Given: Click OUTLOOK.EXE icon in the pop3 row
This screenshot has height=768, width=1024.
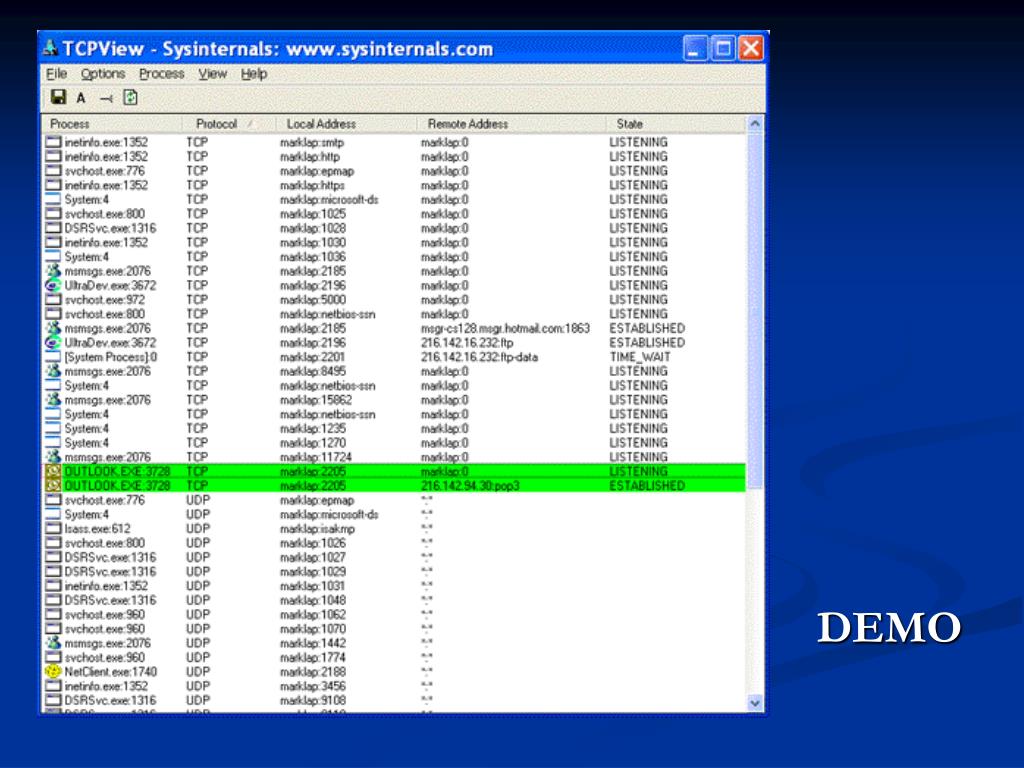Looking at the screenshot, I should pos(54,485).
